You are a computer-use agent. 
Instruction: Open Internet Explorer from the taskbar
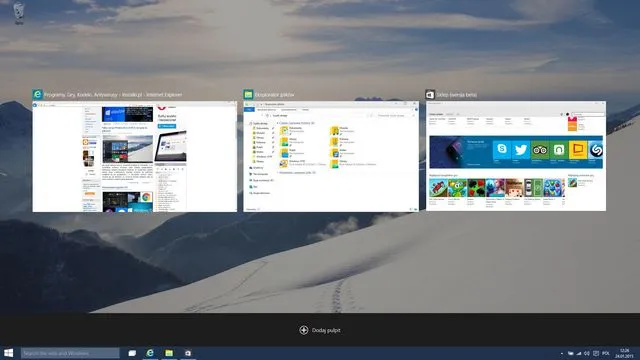[150, 353]
